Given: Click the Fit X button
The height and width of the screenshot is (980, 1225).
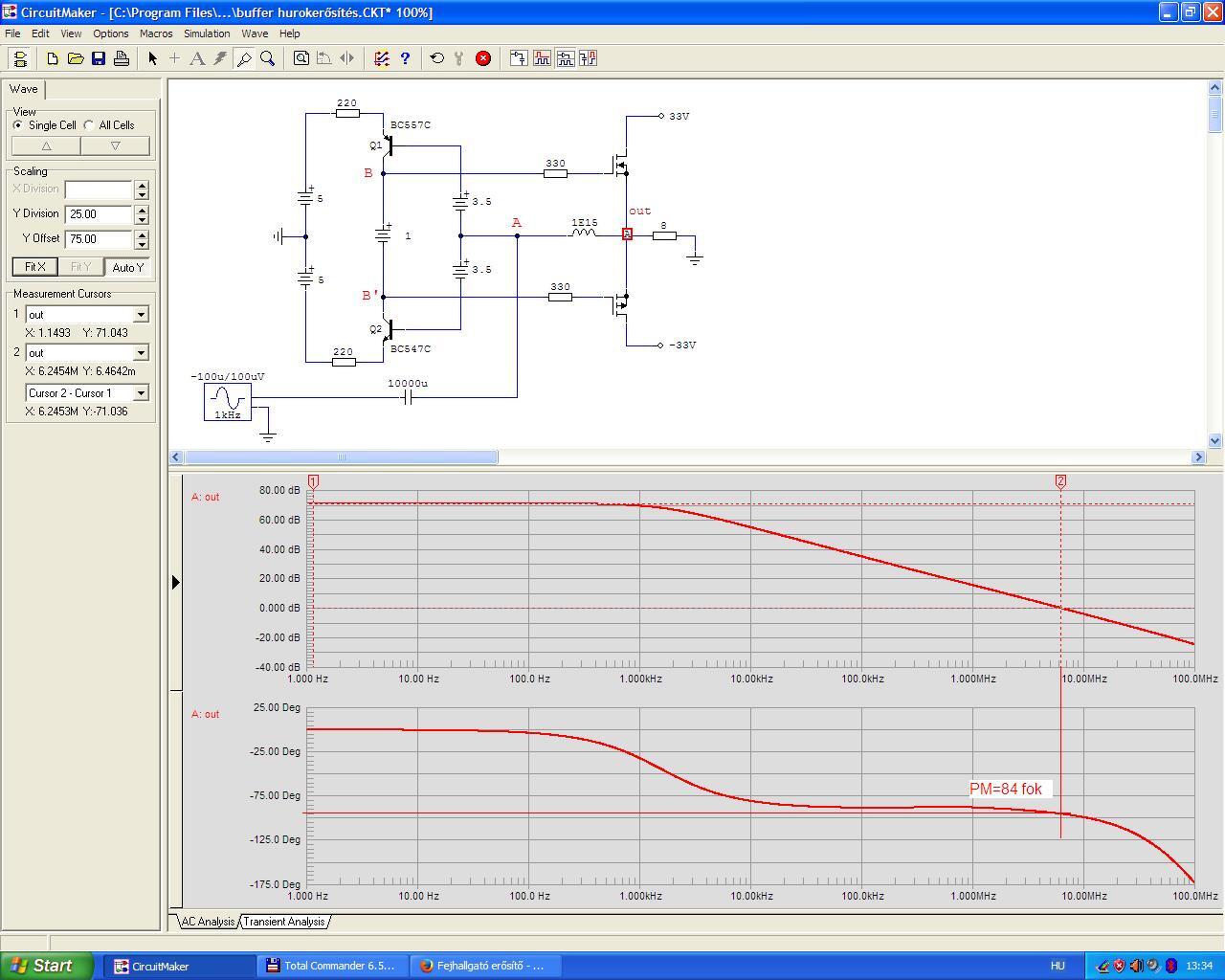Looking at the screenshot, I should point(34,267).
